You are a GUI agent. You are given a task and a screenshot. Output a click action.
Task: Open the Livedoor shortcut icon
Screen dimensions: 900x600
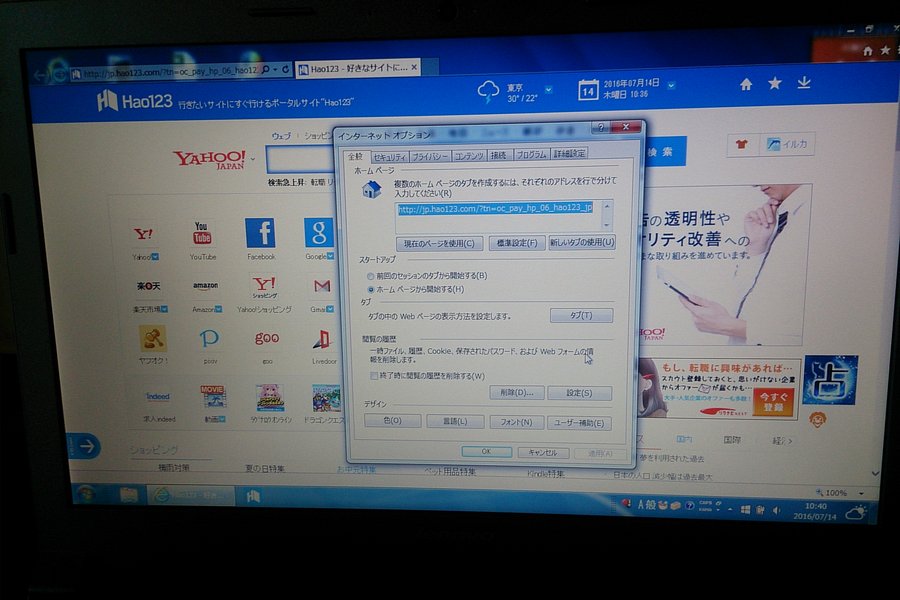322,339
